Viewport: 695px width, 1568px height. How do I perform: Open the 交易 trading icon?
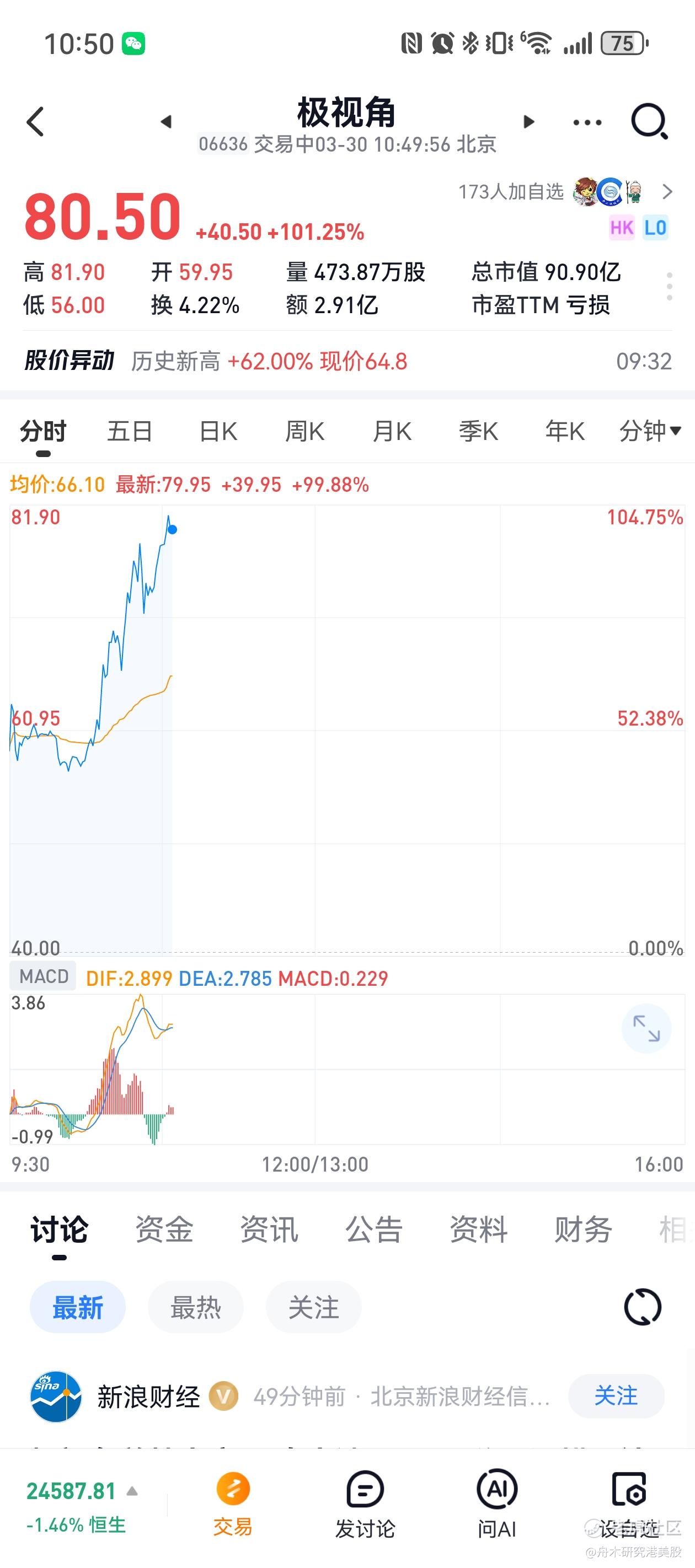[x=233, y=1502]
